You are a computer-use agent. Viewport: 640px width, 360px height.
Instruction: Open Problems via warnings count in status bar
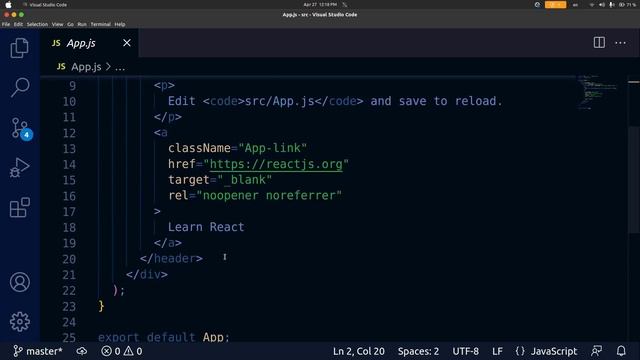tap(133, 351)
